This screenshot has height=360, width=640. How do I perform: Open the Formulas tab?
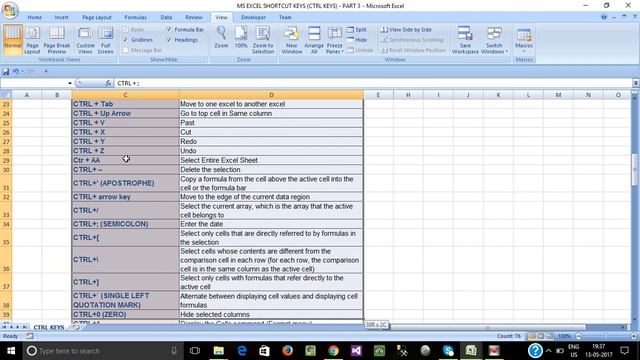(136, 17)
